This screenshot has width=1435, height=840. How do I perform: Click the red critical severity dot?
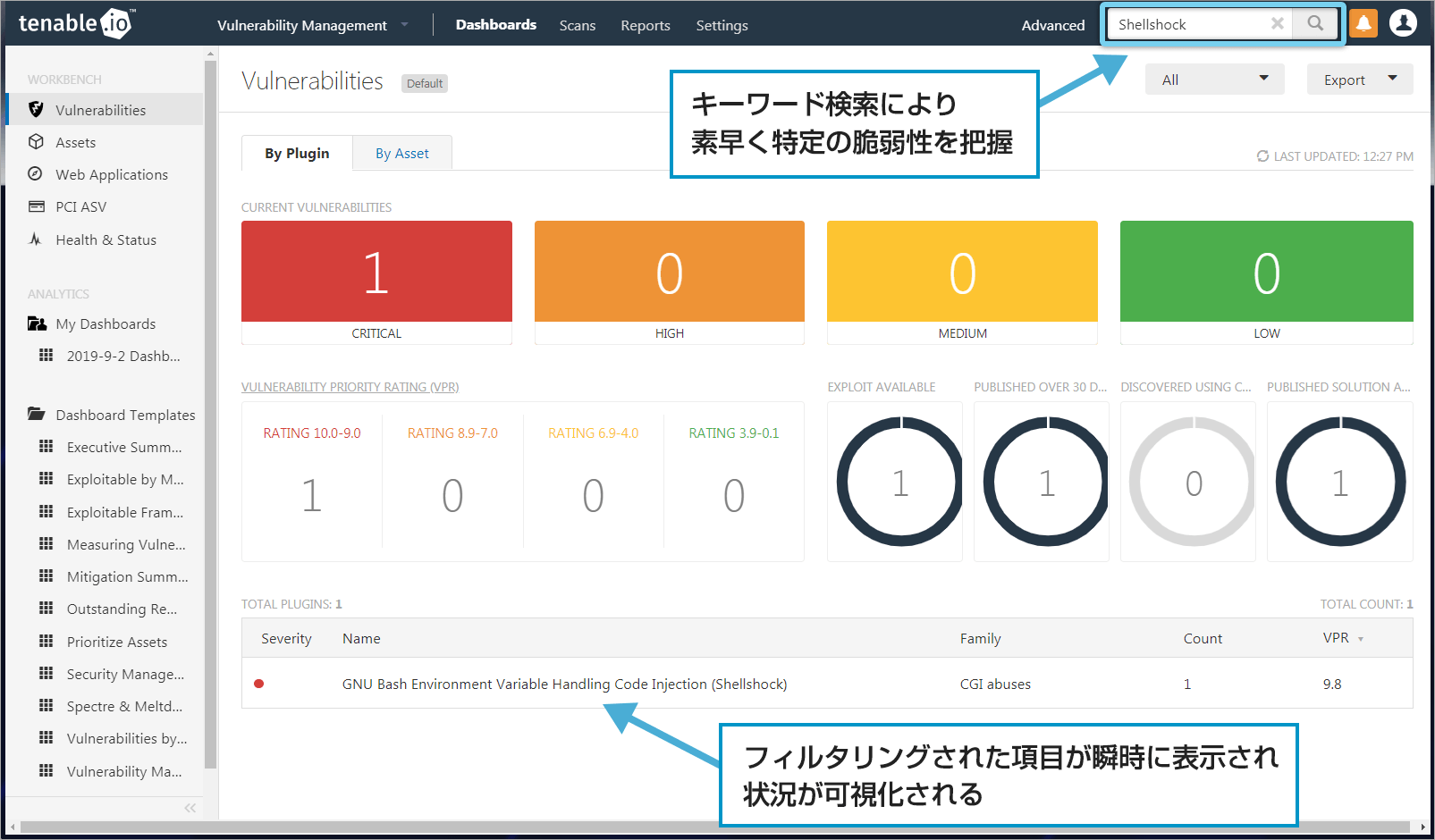point(258,684)
